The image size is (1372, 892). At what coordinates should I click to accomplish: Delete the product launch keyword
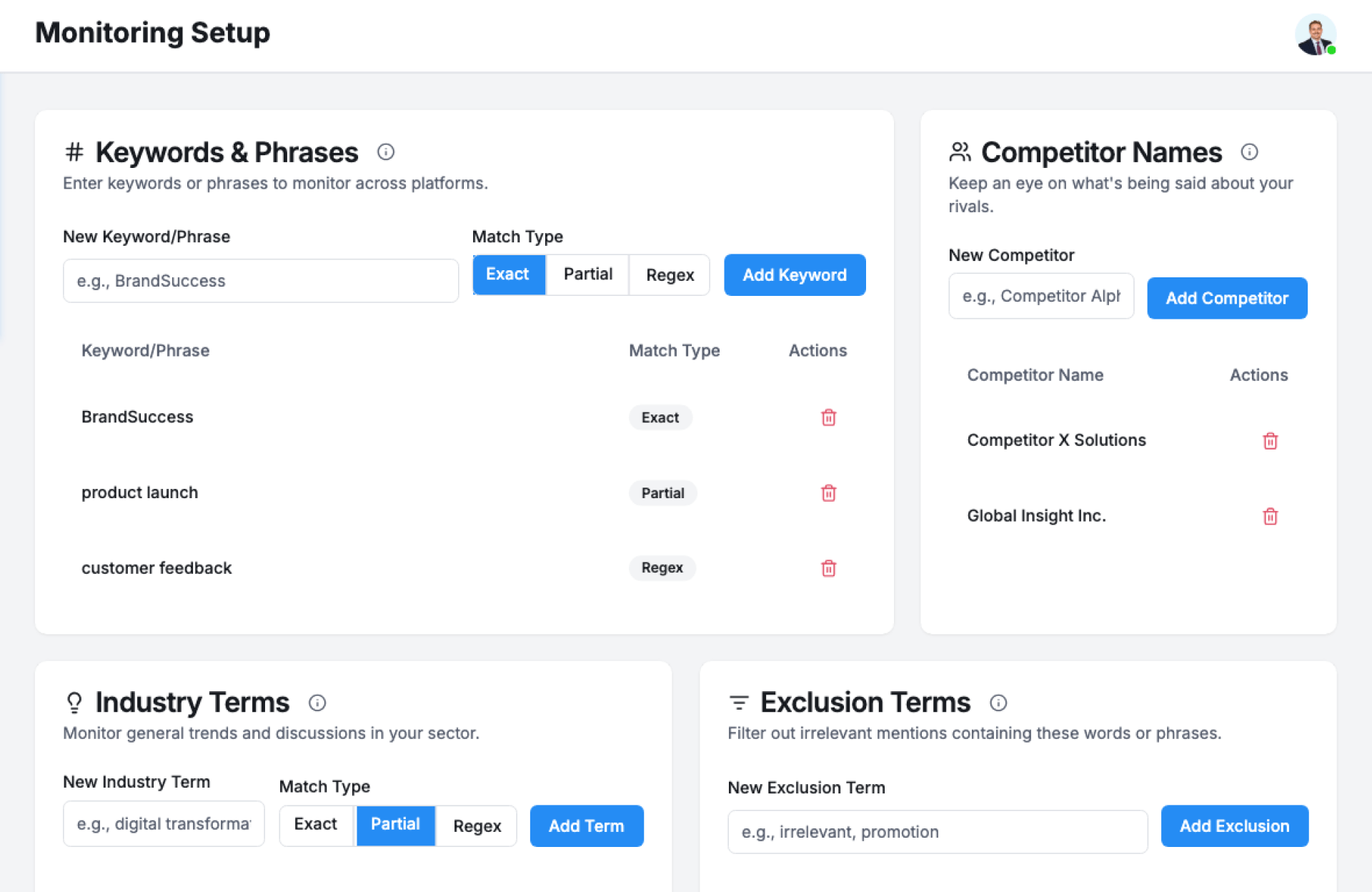(828, 493)
